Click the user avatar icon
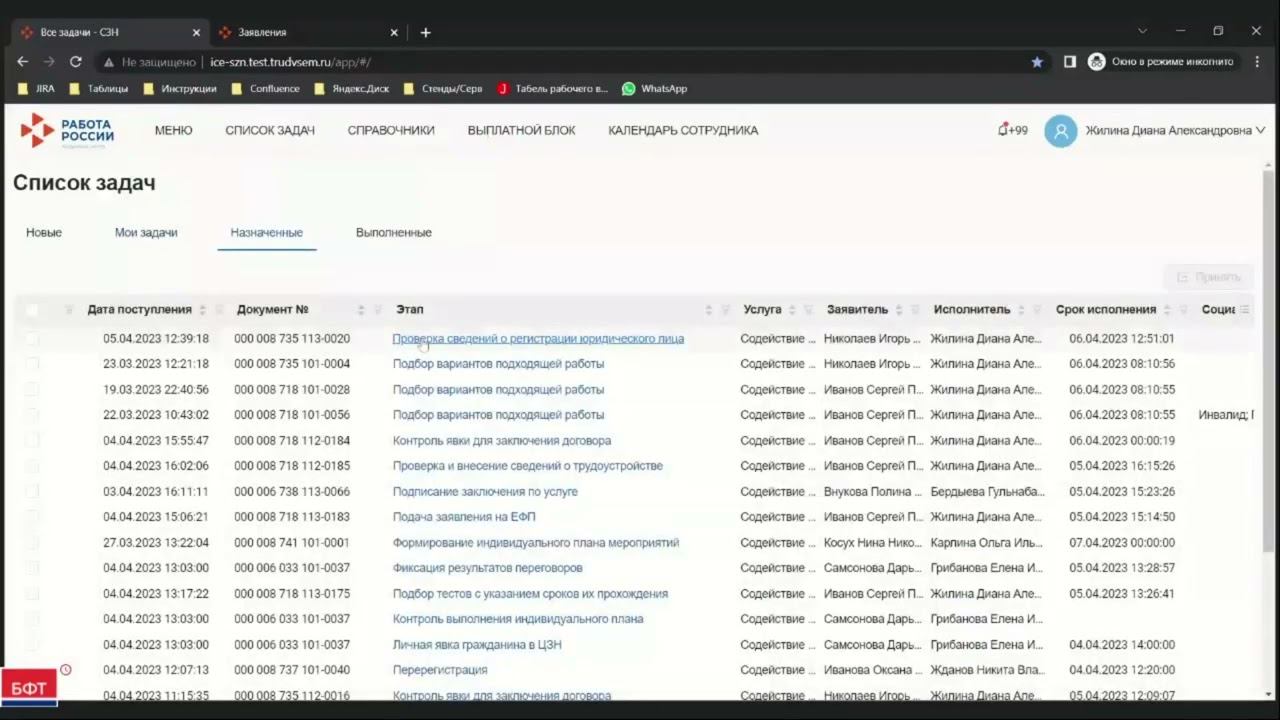 point(1061,131)
